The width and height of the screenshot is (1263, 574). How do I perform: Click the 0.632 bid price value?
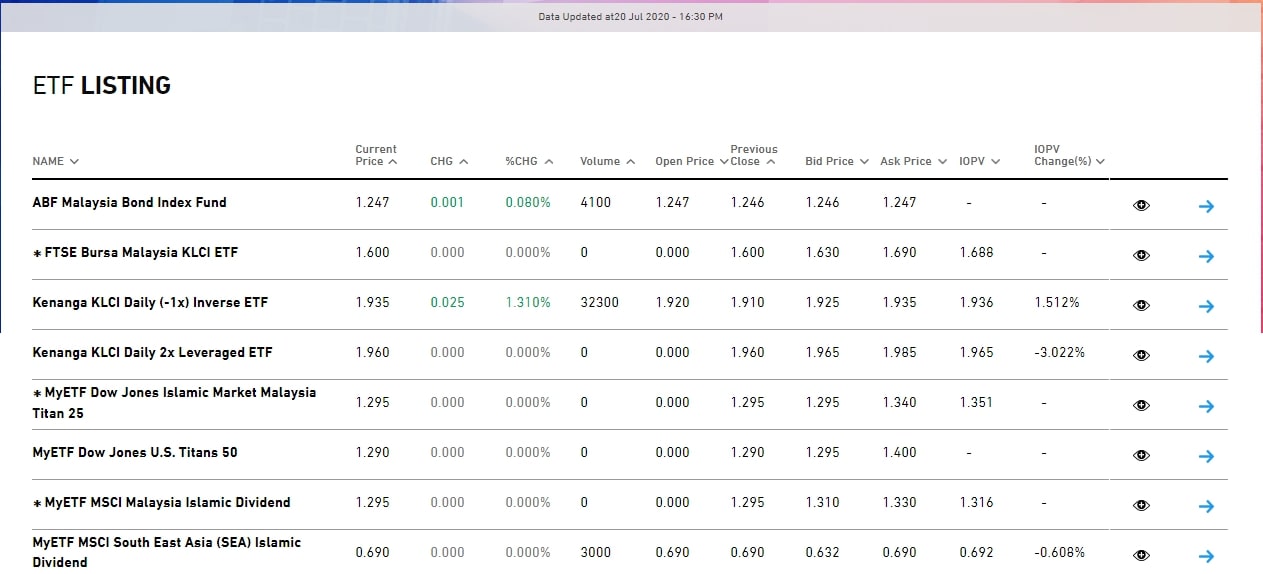pyautogui.click(x=822, y=552)
